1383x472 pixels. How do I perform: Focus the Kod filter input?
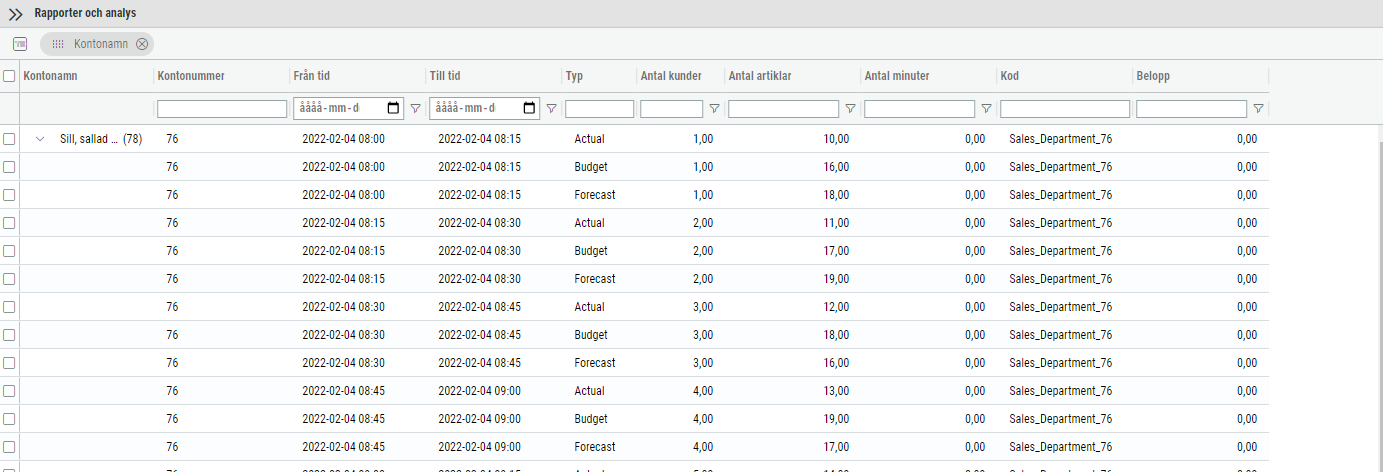1065,109
